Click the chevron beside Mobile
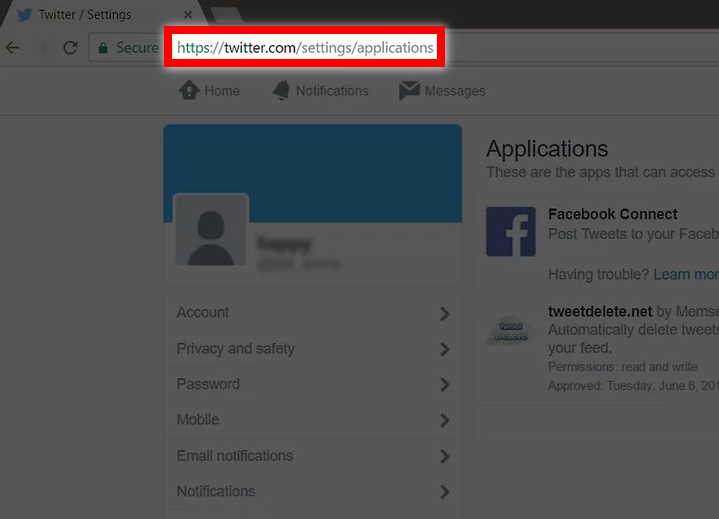The image size is (719, 519). pyautogui.click(x=444, y=420)
